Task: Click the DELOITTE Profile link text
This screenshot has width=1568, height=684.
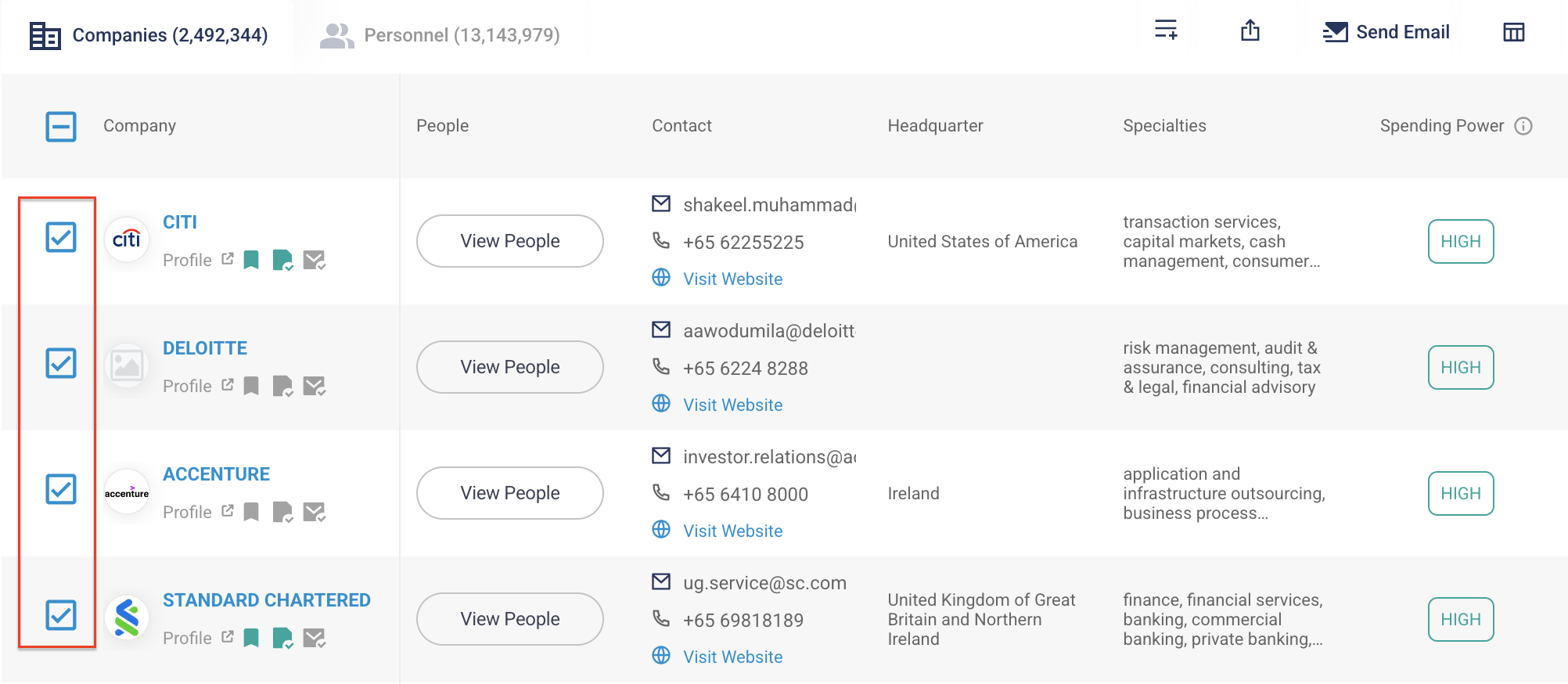Action: coord(187,387)
